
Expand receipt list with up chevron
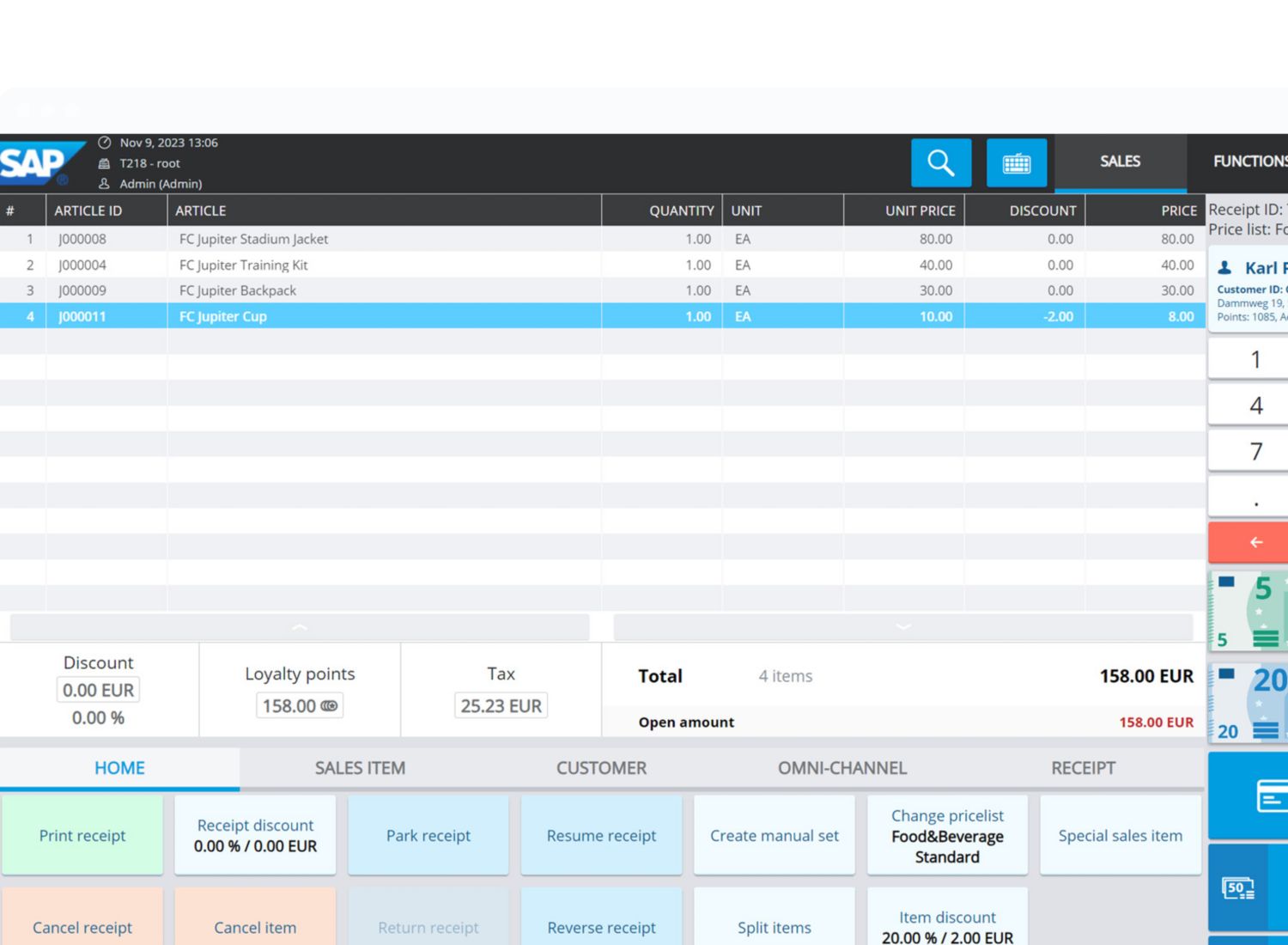300,627
